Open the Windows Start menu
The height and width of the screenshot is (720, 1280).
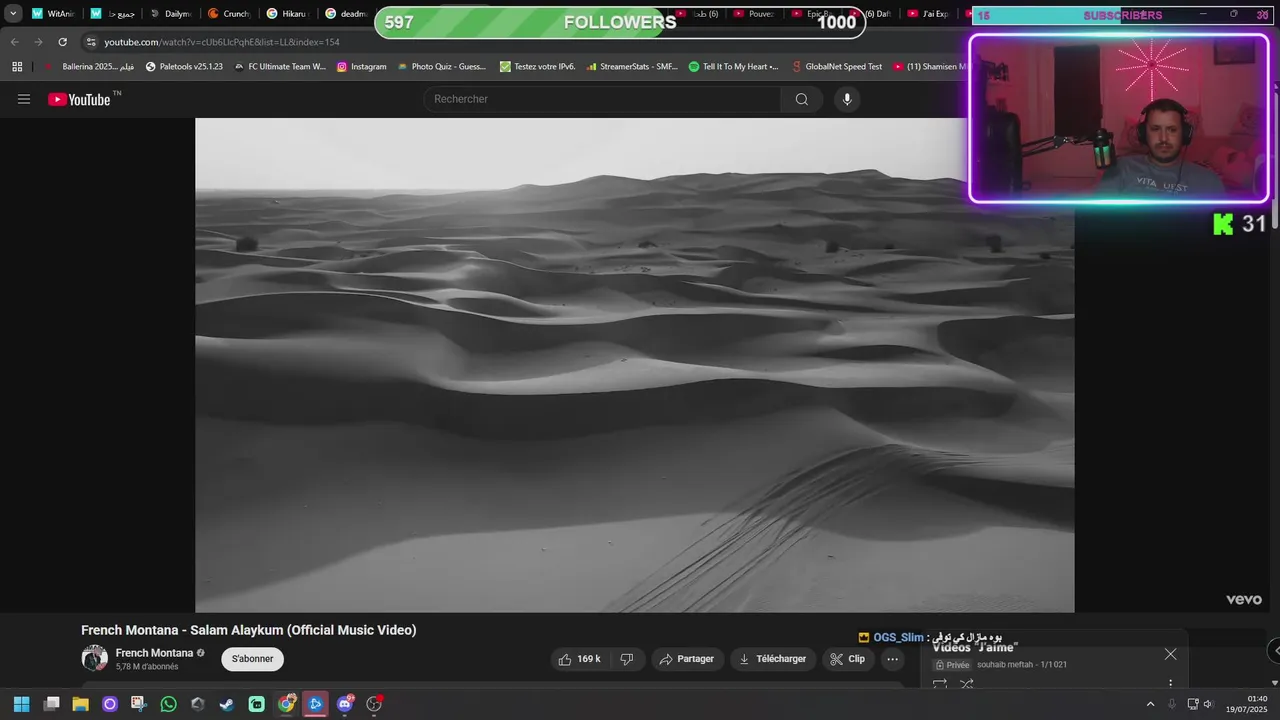21,704
